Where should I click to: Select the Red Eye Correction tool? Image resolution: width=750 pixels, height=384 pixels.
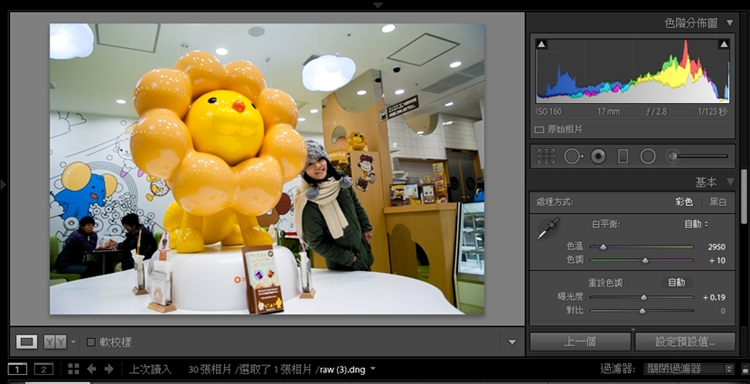click(x=598, y=156)
